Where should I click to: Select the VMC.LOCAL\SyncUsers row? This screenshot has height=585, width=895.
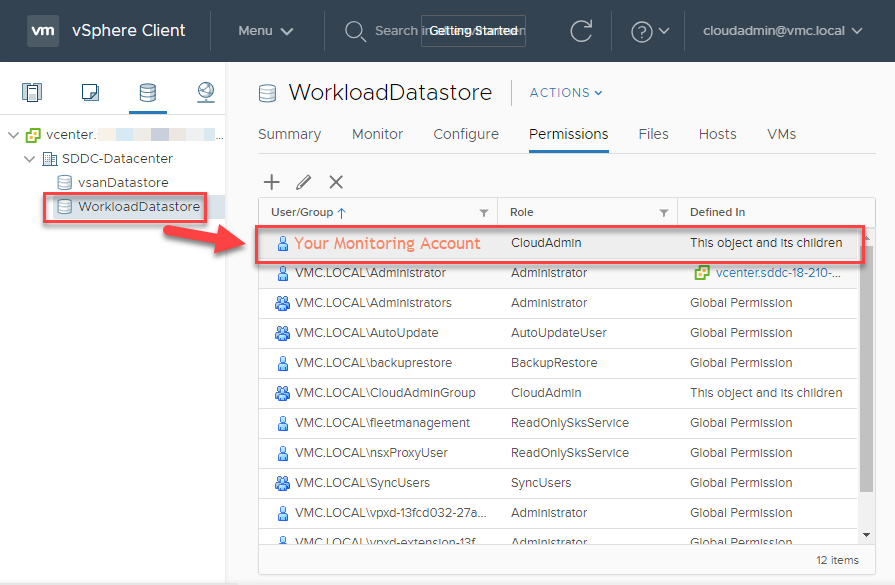point(558,483)
